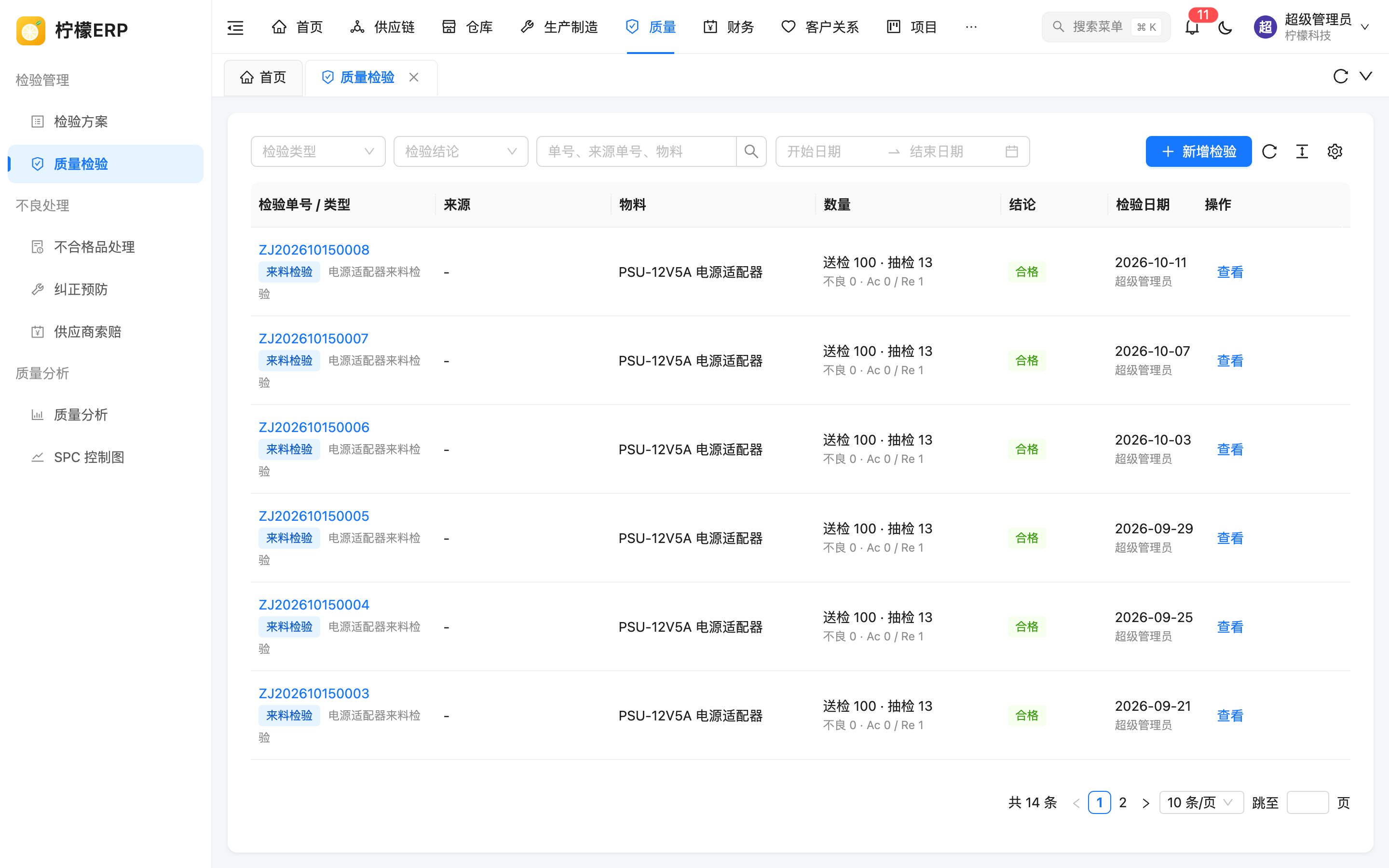Close the 质量检验 tab
This screenshot has height=868, width=1389.
[x=414, y=77]
